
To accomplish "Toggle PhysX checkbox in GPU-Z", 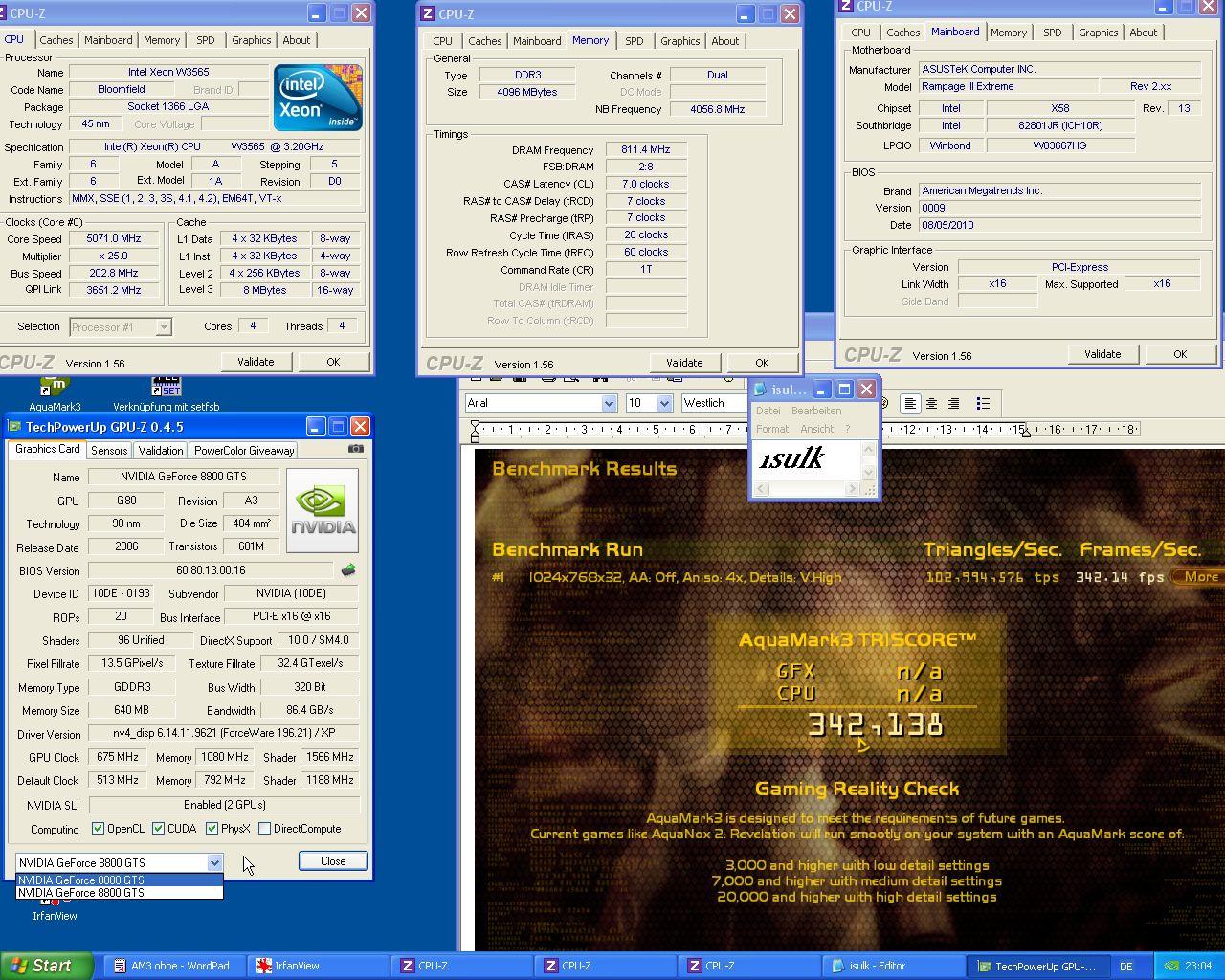I will pyautogui.click(x=212, y=829).
